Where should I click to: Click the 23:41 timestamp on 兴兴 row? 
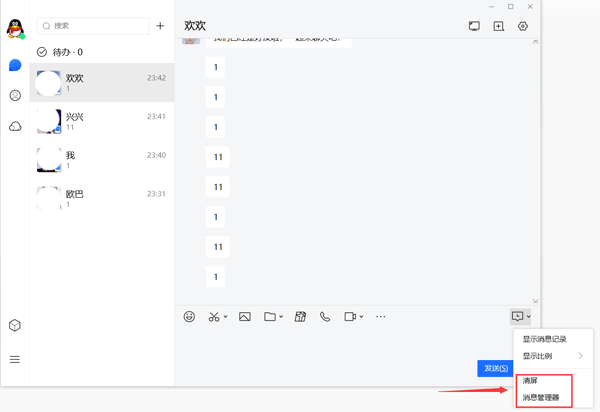[x=157, y=117]
